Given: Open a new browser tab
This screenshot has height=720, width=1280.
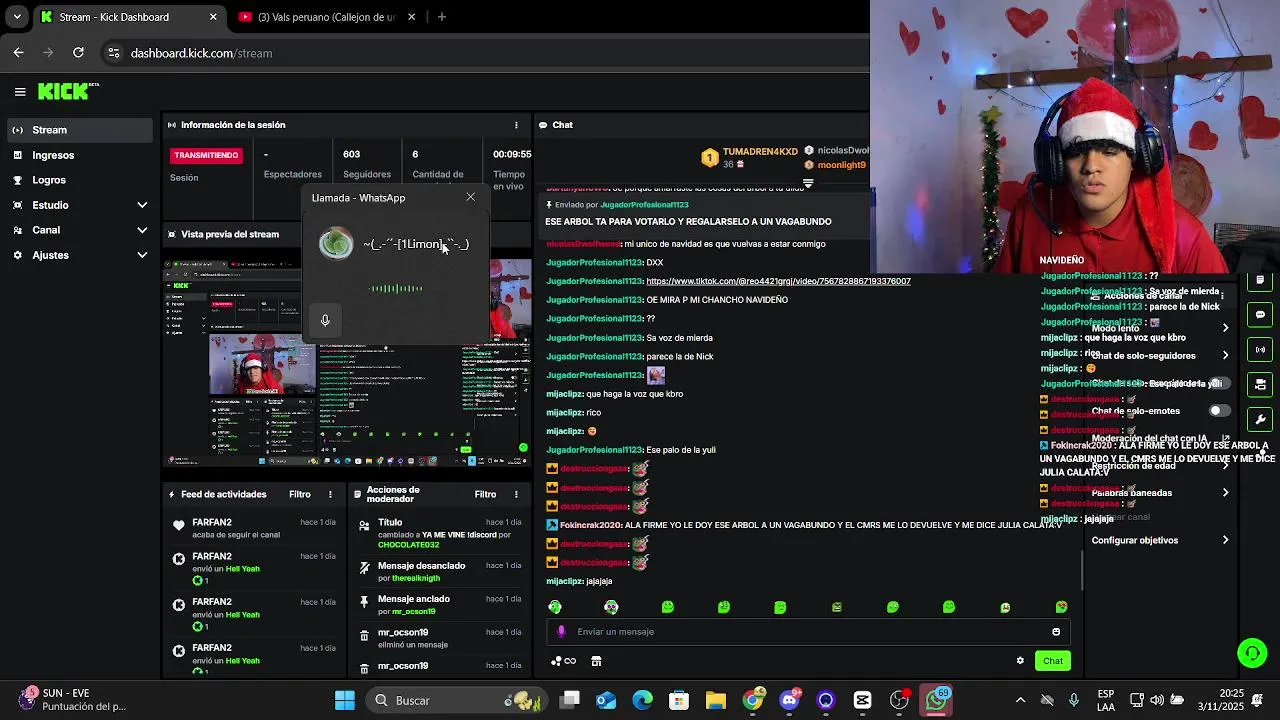Looking at the screenshot, I should [x=442, y=17].
